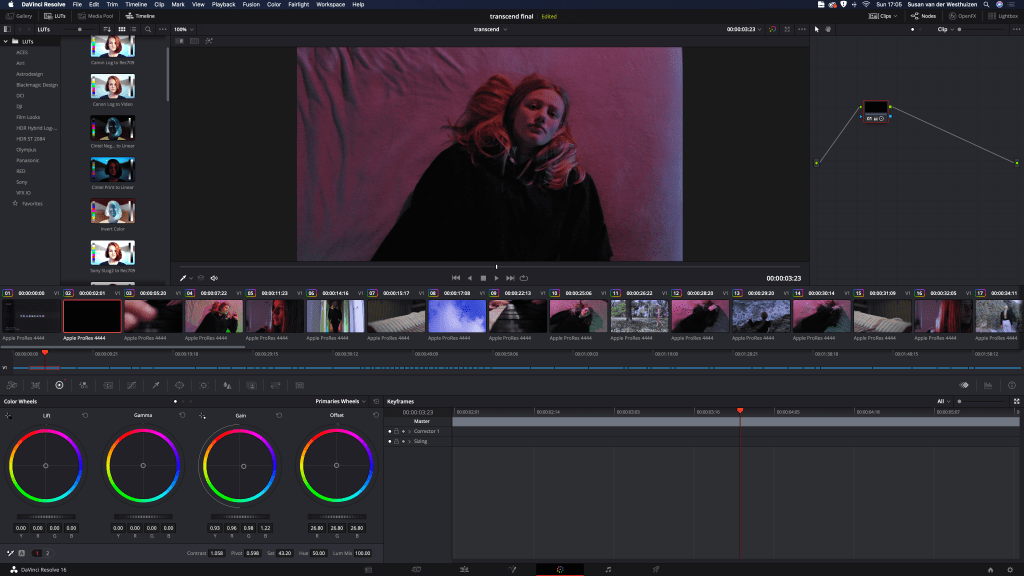
Task: Click the search icon in LUTs panel
Action: click(x=148, y=30)
